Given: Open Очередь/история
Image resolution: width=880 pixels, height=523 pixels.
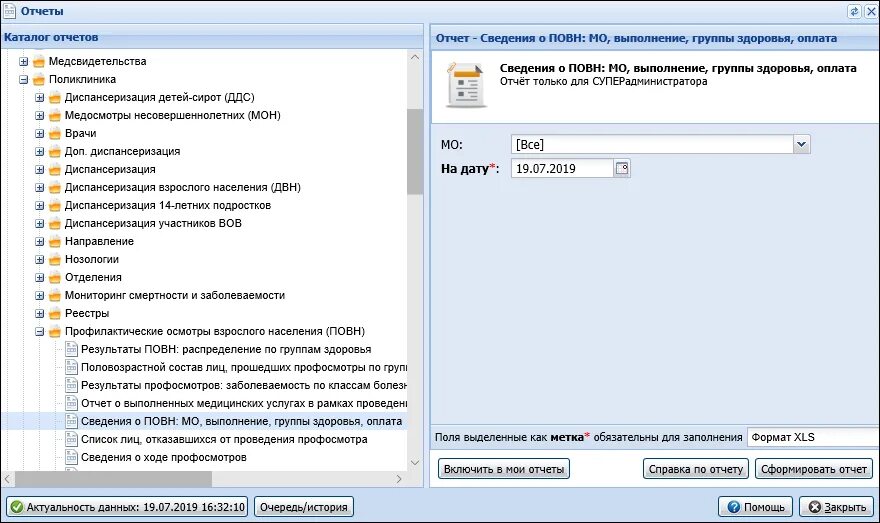Looking at the screenshot, I should pos(304,507).
